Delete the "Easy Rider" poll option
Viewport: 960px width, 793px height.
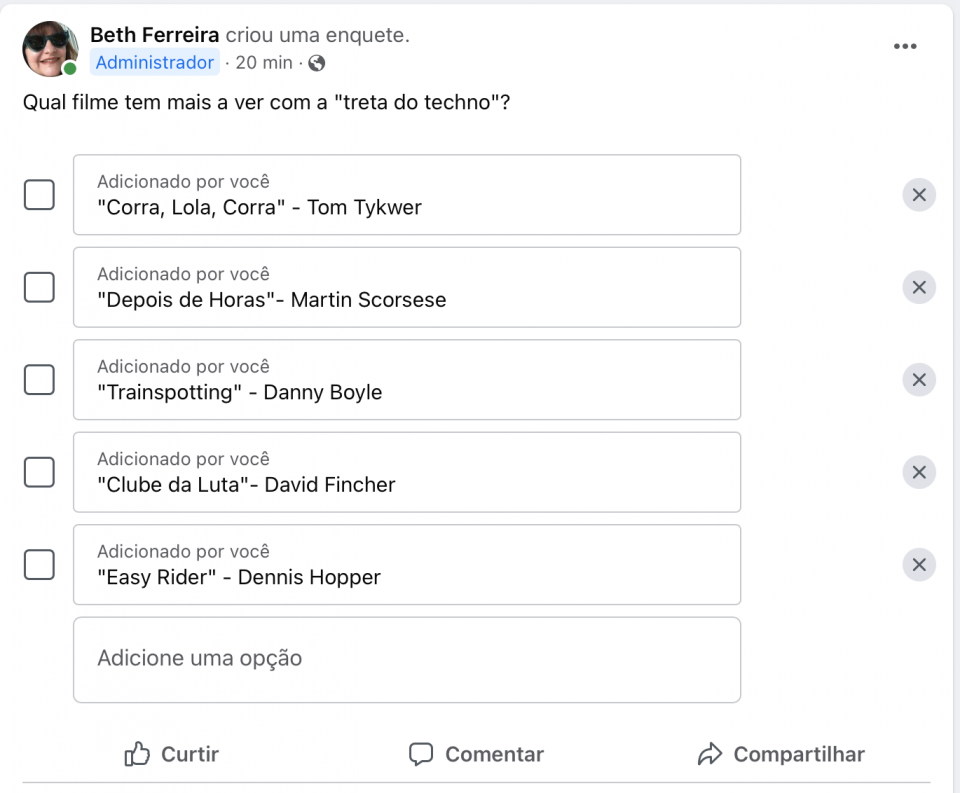[918, 565]
